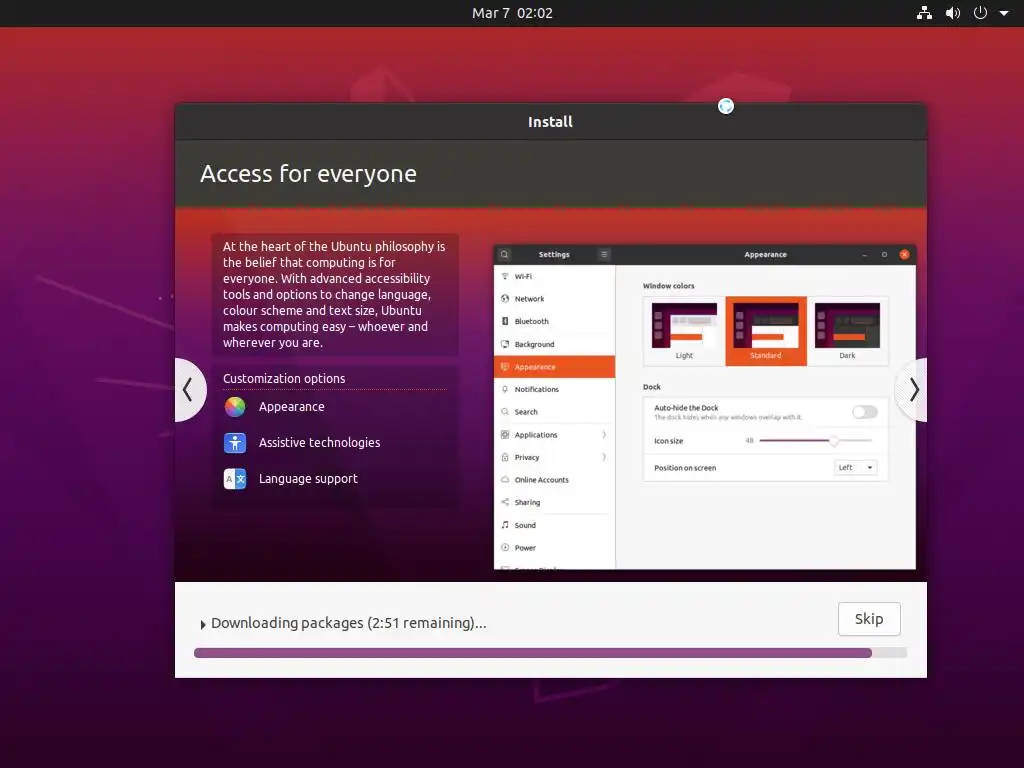The height and width of the screenshot is (768, 1024).
Task: Select Background in Settings sidebar preview
Action: (x=554, y=344)
